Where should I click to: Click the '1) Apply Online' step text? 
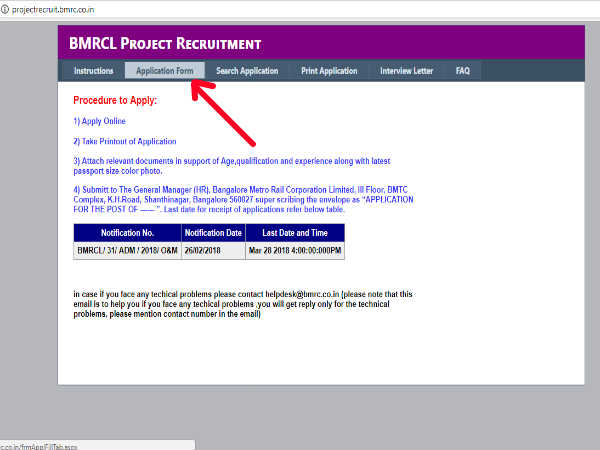99,121
